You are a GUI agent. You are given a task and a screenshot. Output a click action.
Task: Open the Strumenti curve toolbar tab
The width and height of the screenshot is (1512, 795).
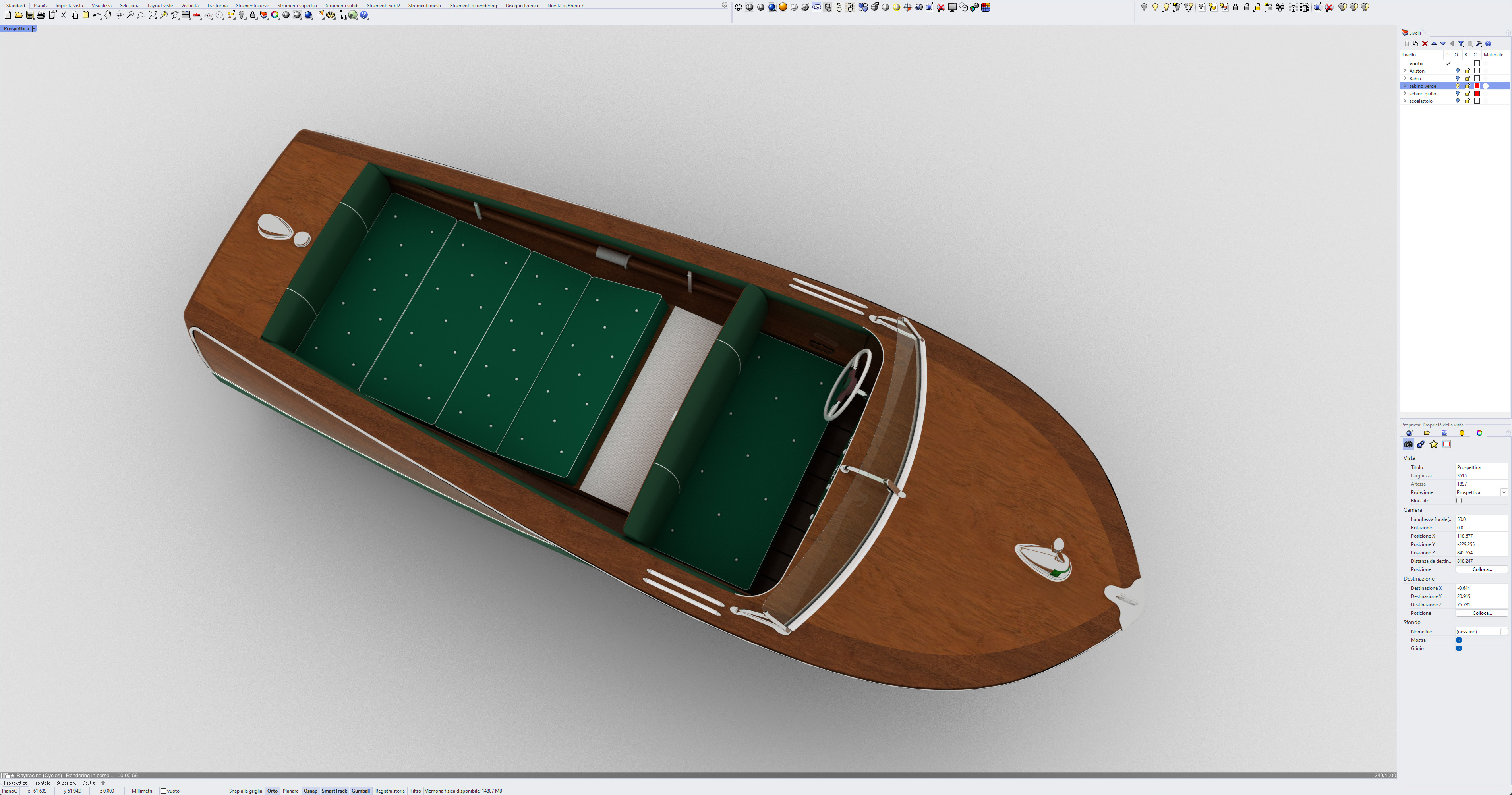(252, 5)
